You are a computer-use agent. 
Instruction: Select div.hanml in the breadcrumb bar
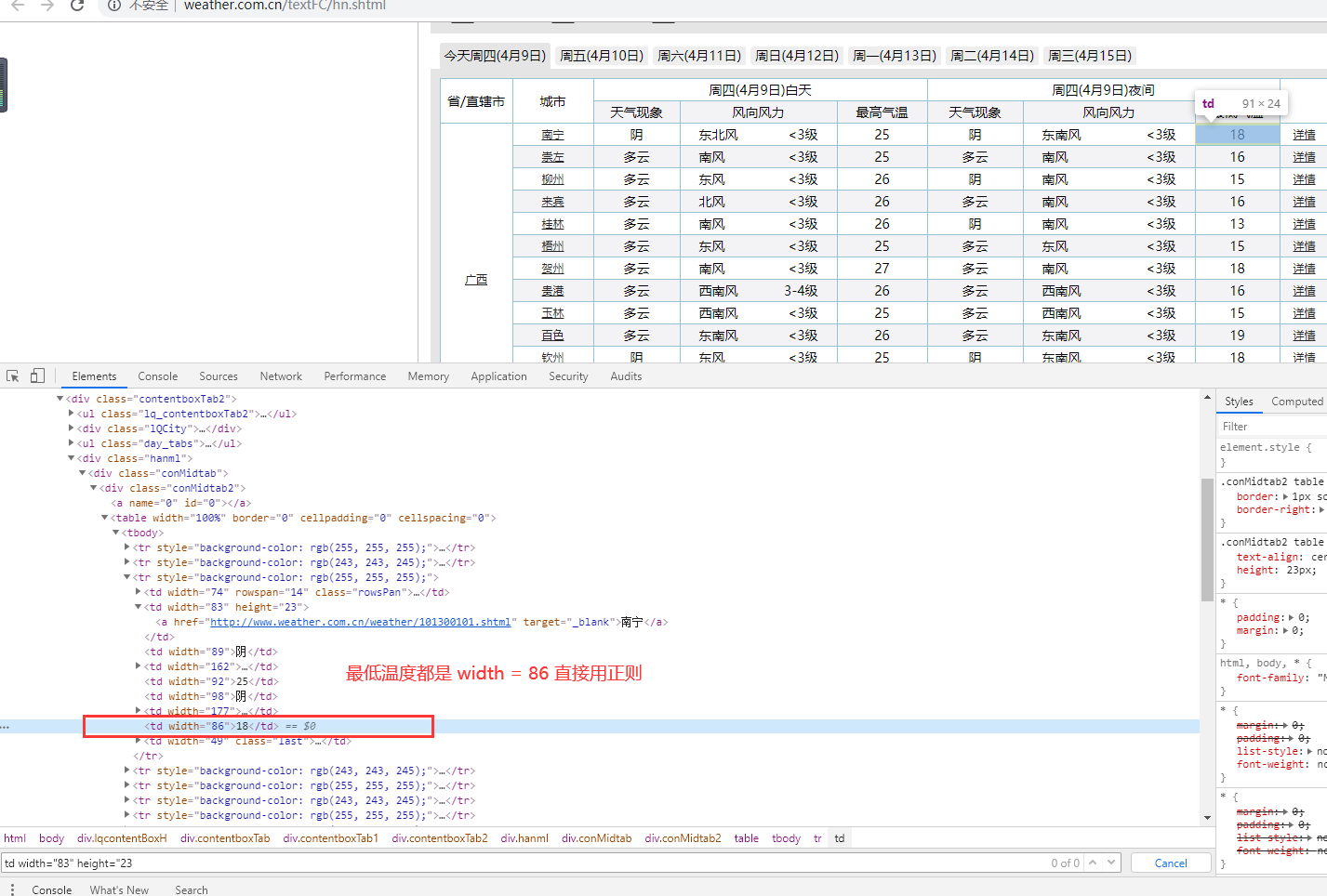coord(524,838)
